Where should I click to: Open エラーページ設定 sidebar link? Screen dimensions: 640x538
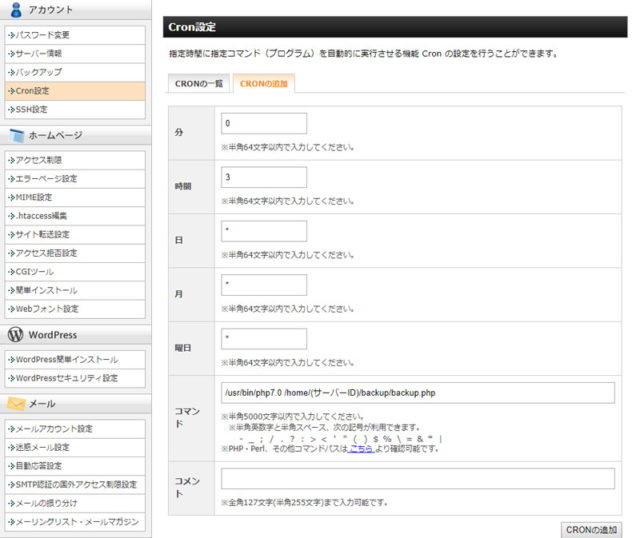[75, 179]
